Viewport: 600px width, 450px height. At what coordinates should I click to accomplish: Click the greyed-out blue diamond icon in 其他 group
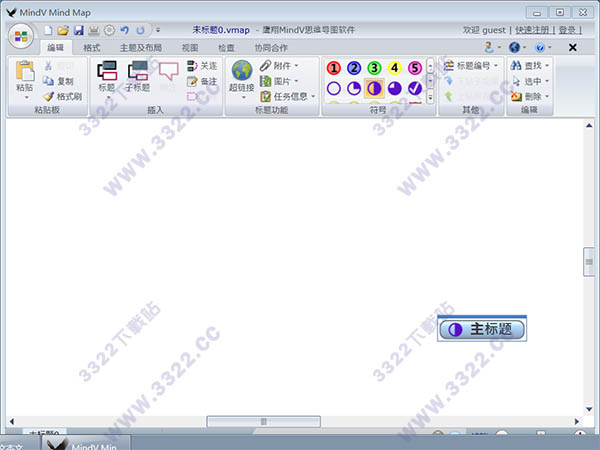[x=449, y=80]
